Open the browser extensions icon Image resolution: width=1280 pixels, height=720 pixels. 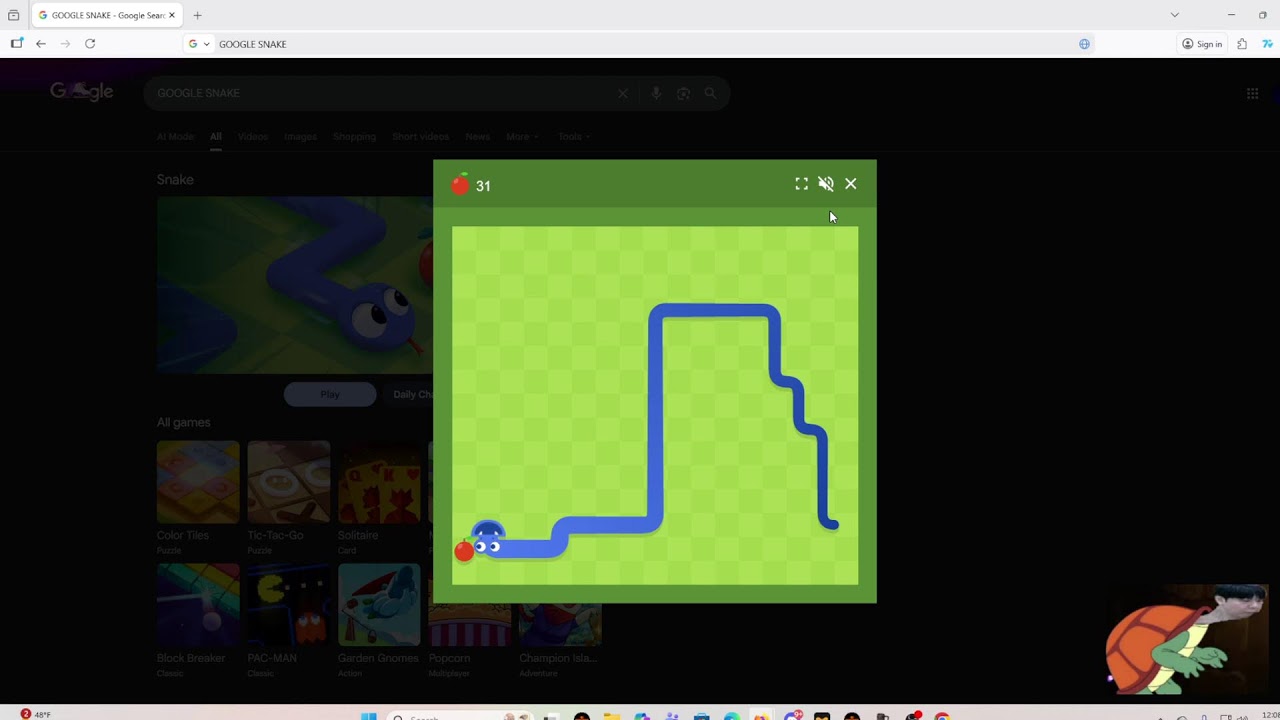coord(1242,44)
